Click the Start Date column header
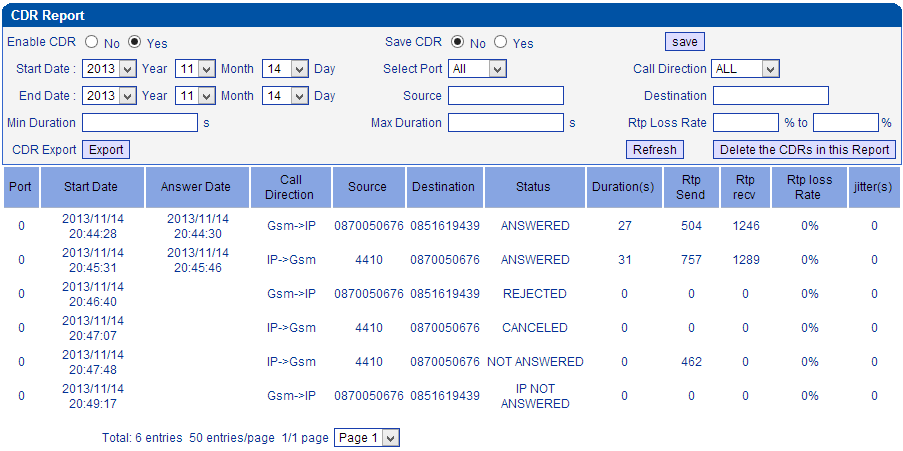This screenshot has width=903, height=451. coord(91,187)
